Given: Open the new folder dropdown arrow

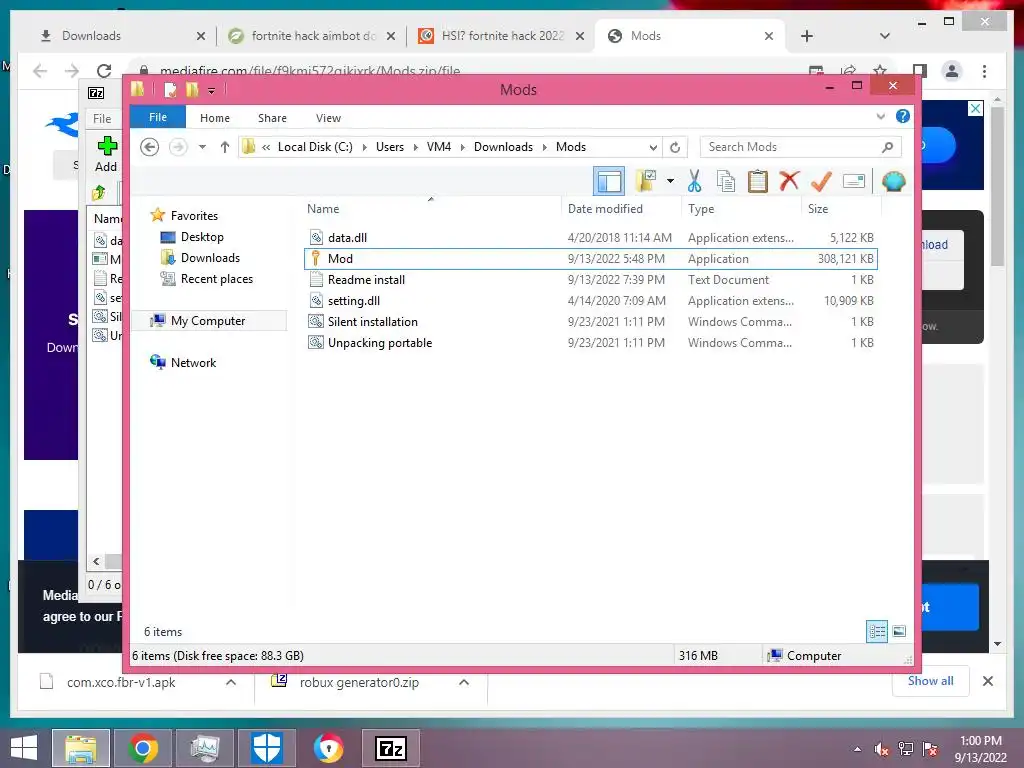Looking at the screenshot, I should click(670, 181).
